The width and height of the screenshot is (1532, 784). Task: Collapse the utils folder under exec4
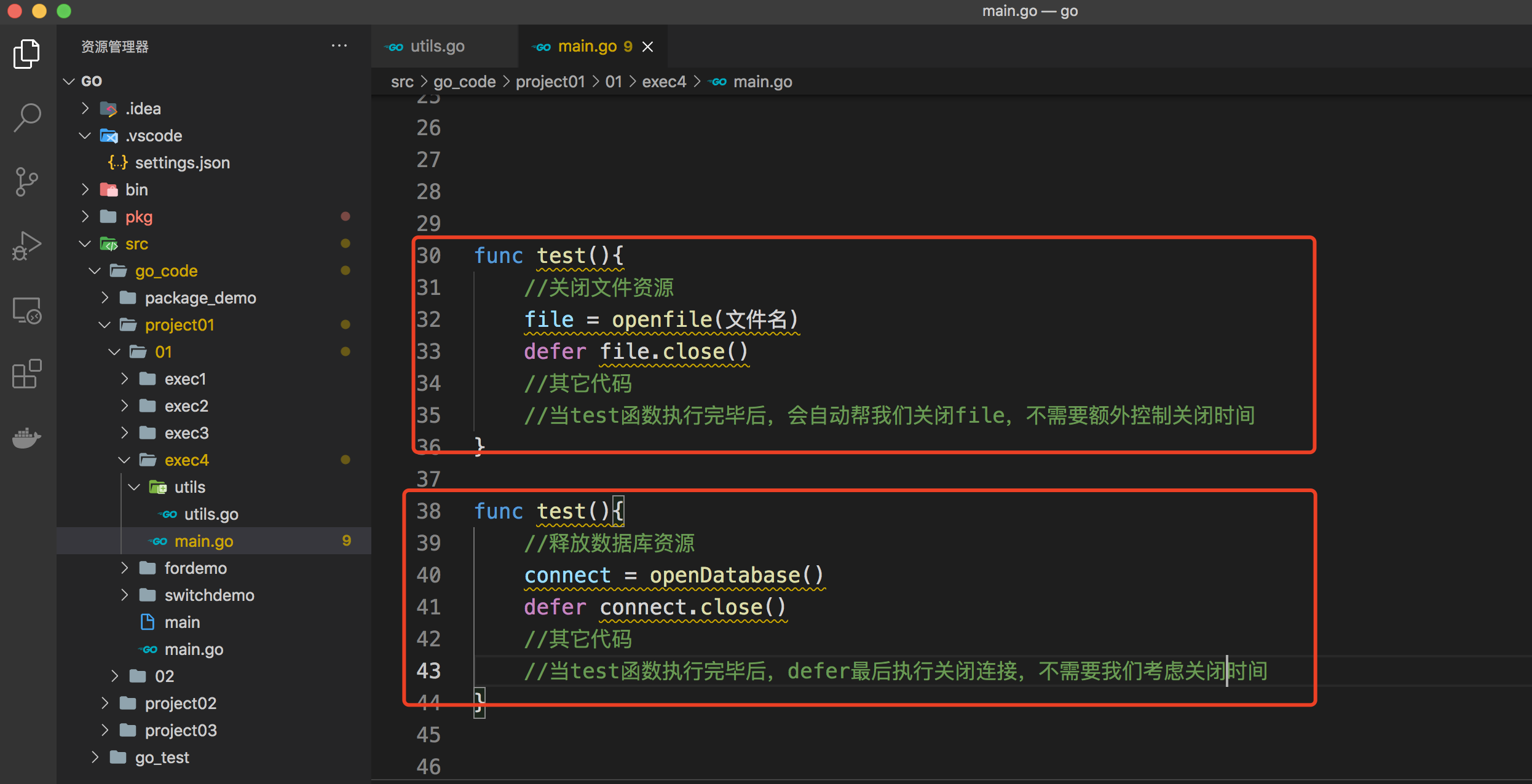point(189,487)
